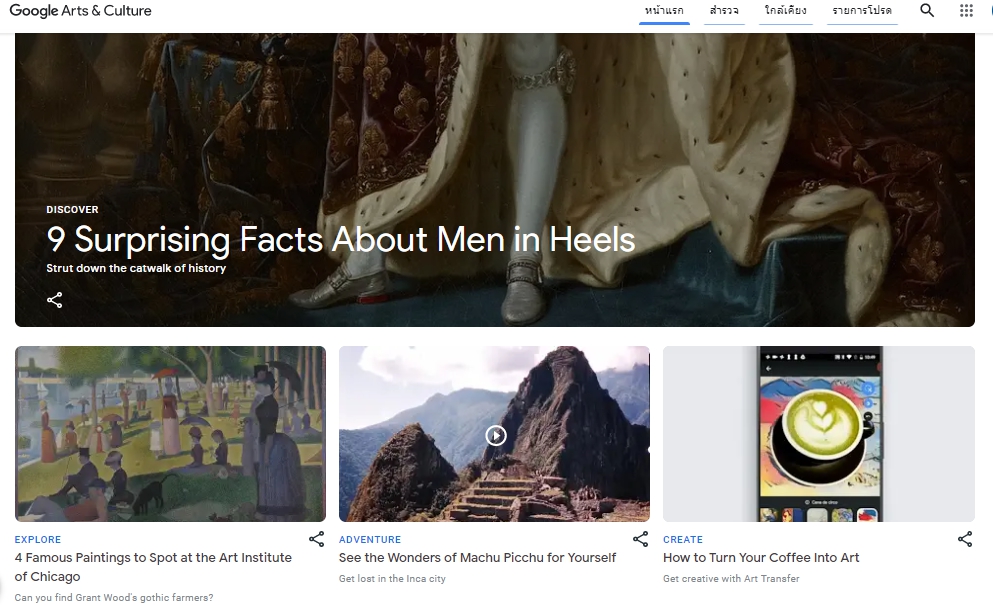Click 'Get creative with Art Transfer' text

pyautogui.click(x=731, y=578)
